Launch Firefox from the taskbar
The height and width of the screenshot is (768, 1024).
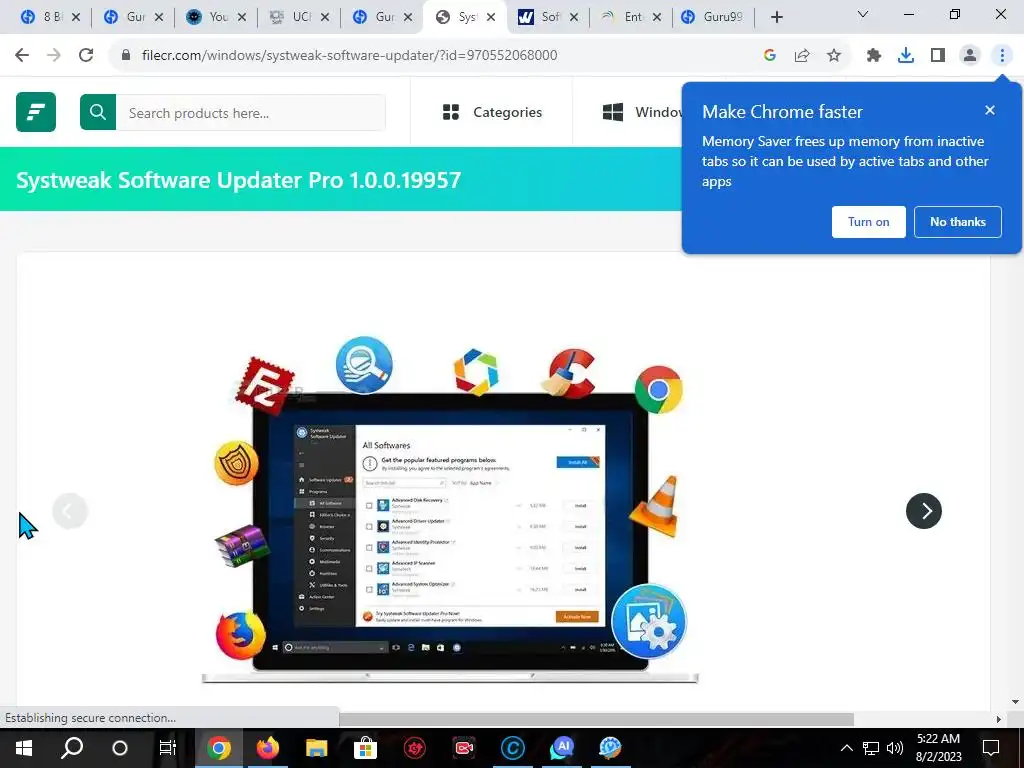coord(267,748)
